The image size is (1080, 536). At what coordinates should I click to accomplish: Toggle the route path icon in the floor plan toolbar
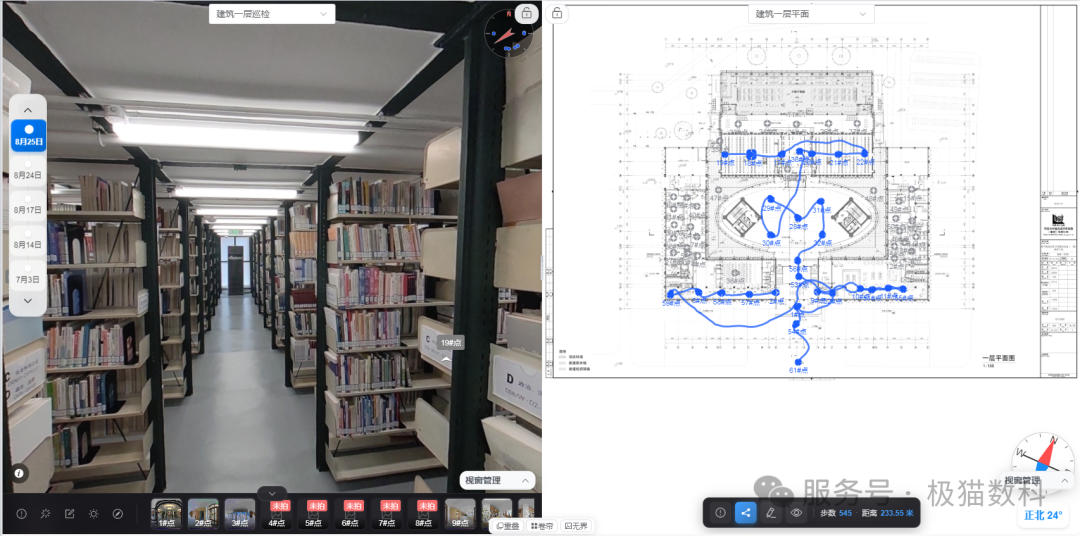[745, 513]
